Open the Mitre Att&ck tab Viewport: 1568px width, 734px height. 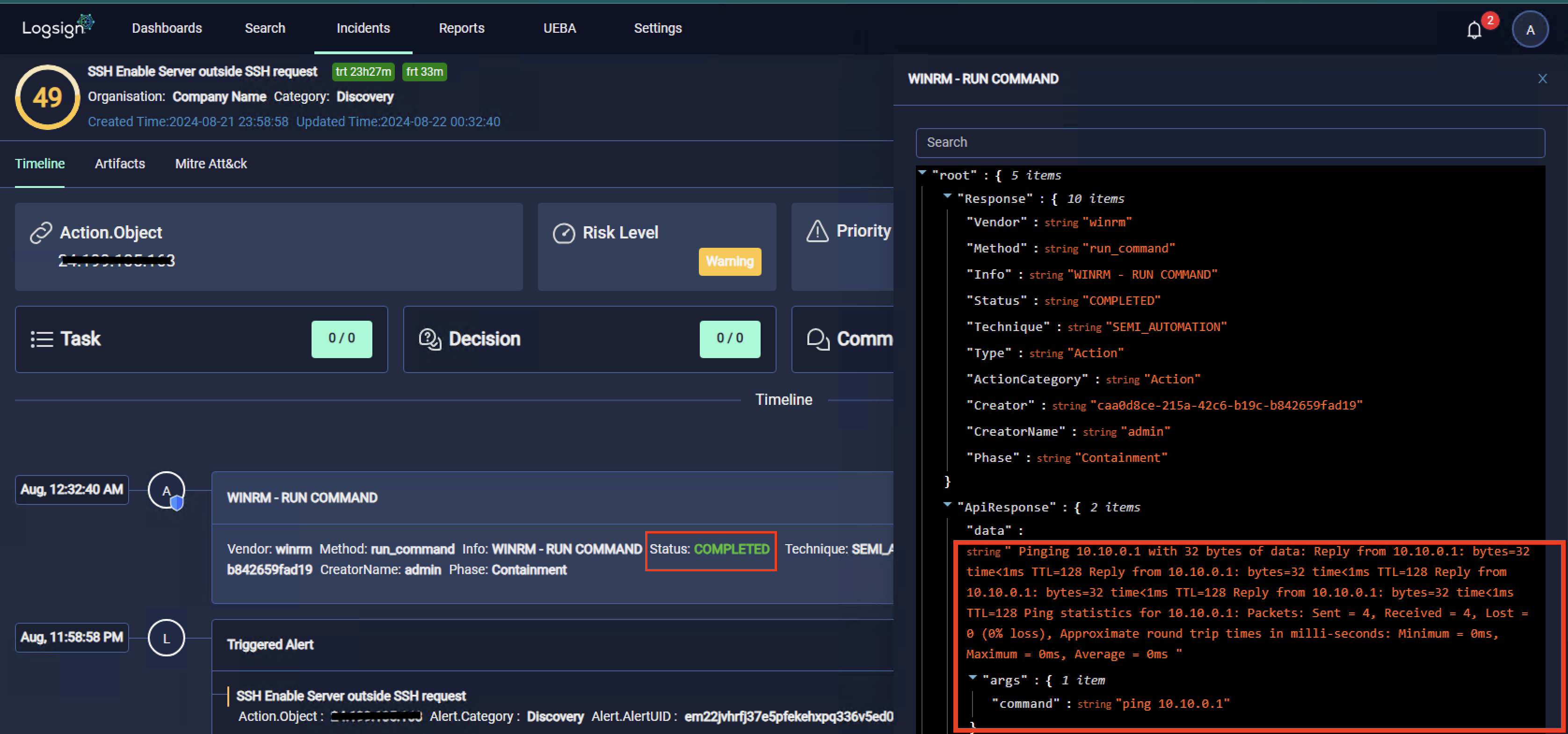[211, 164]
